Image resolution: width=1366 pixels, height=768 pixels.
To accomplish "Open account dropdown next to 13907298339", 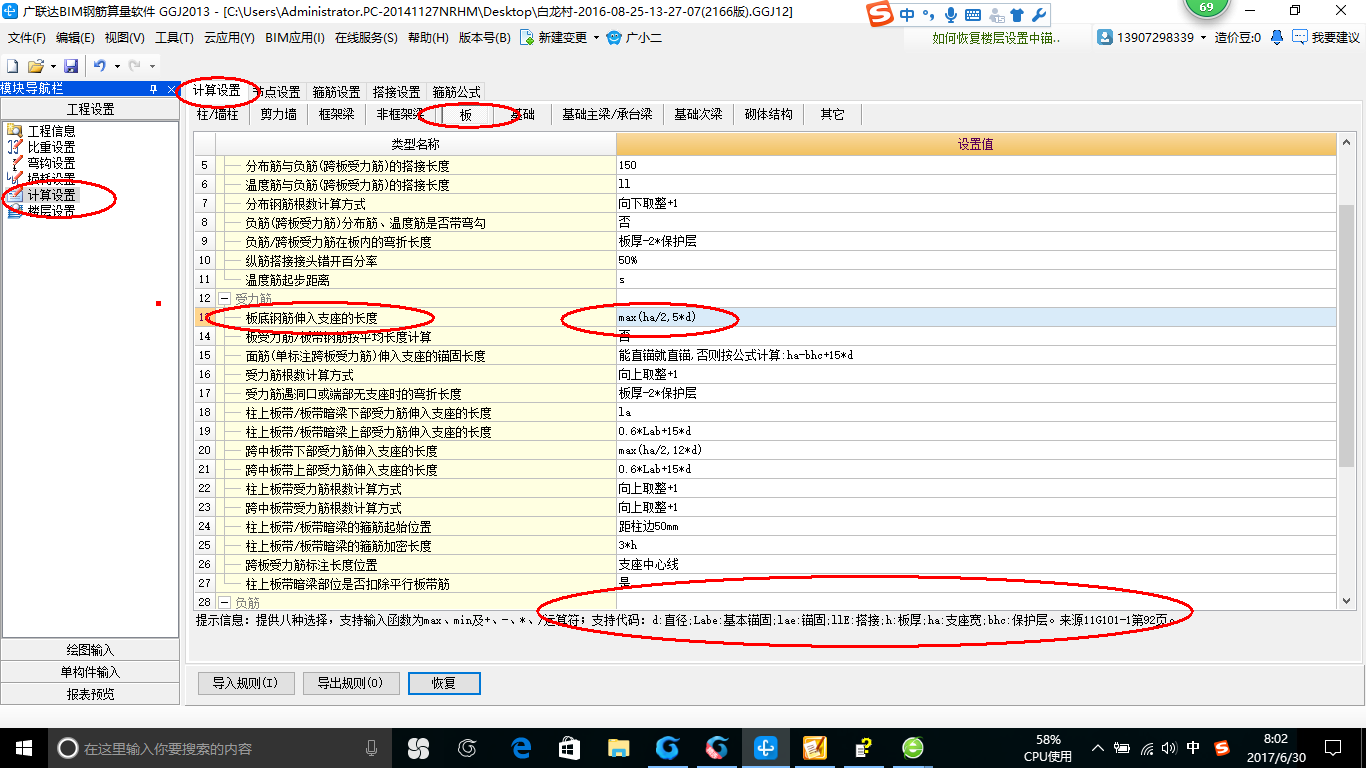I will 1204,38.
